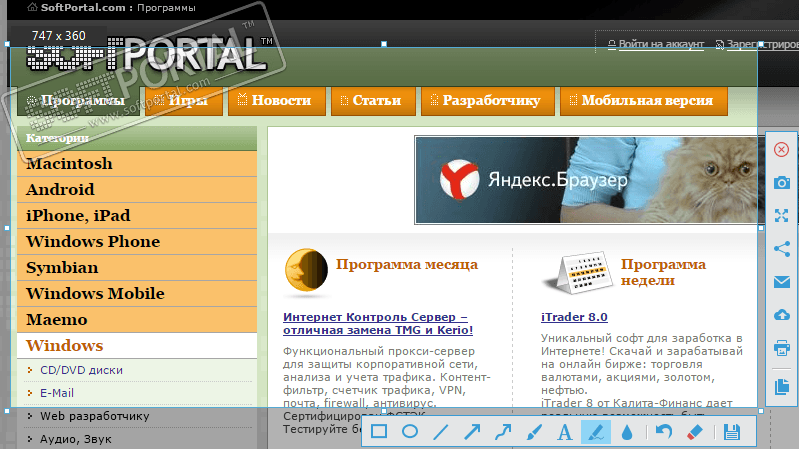Click the Программа месяца heading
Screen dimensions: 799x449
(x=407, y=265)
